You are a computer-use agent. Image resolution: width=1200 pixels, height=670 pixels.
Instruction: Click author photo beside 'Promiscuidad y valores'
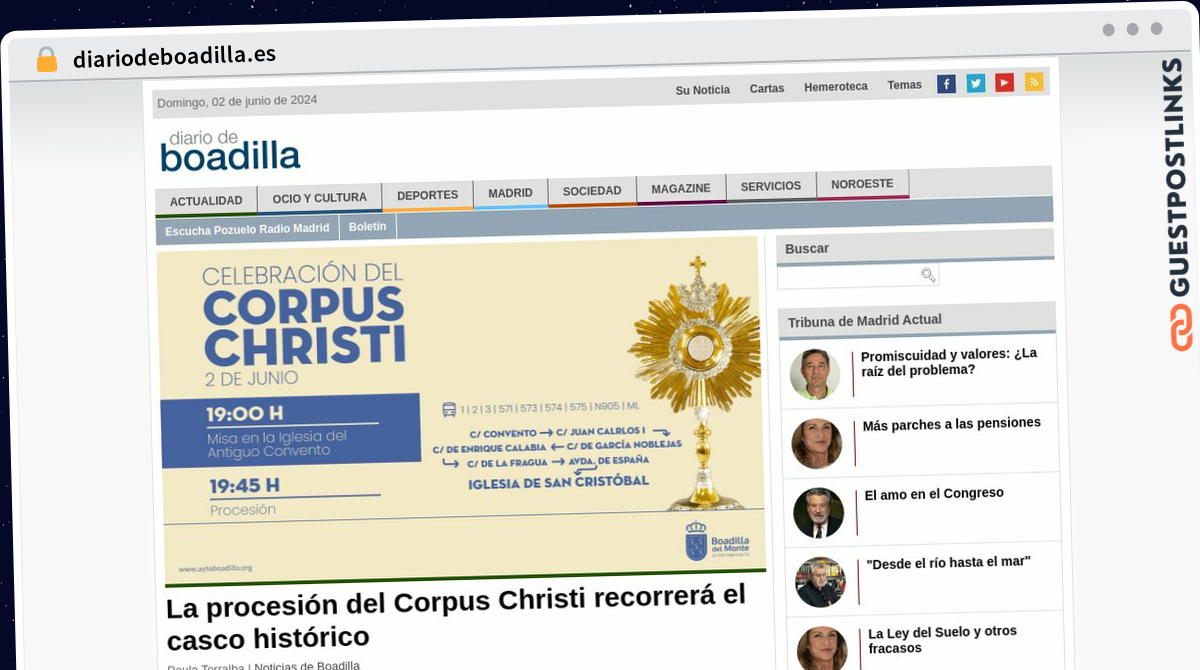click(x=815, y=374)
